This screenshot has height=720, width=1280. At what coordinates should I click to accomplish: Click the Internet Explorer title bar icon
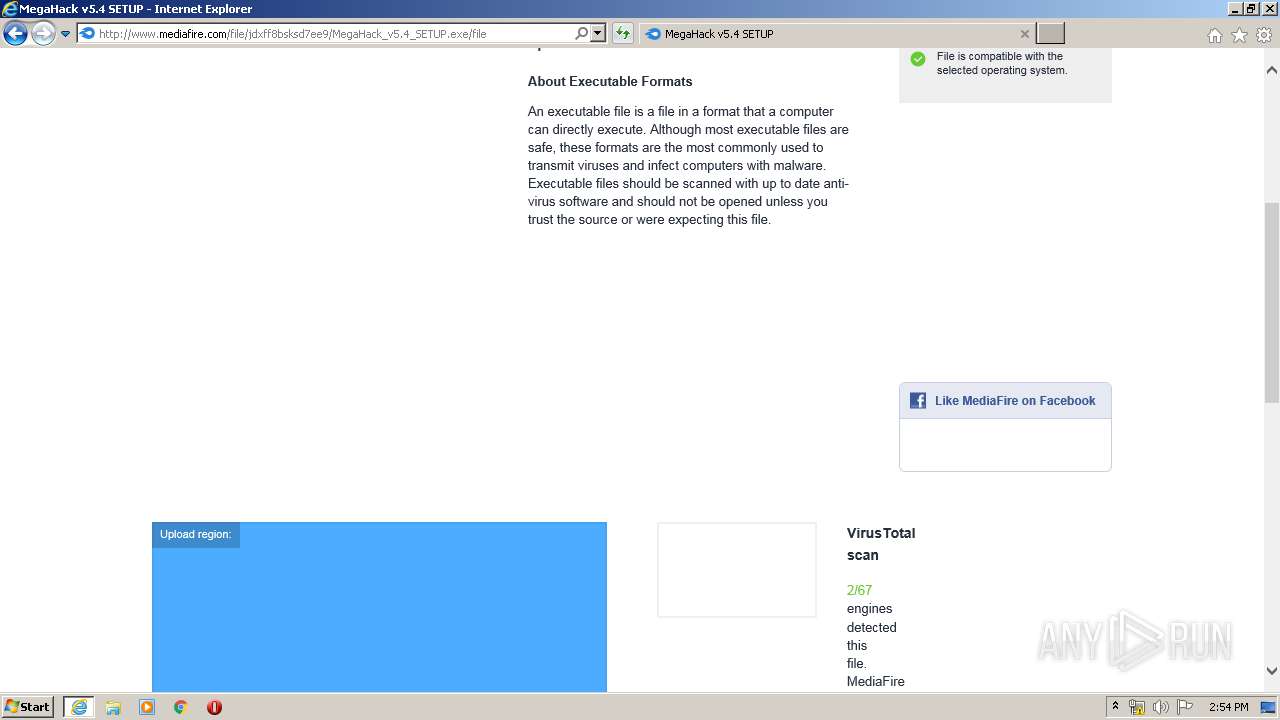point(10,9)
